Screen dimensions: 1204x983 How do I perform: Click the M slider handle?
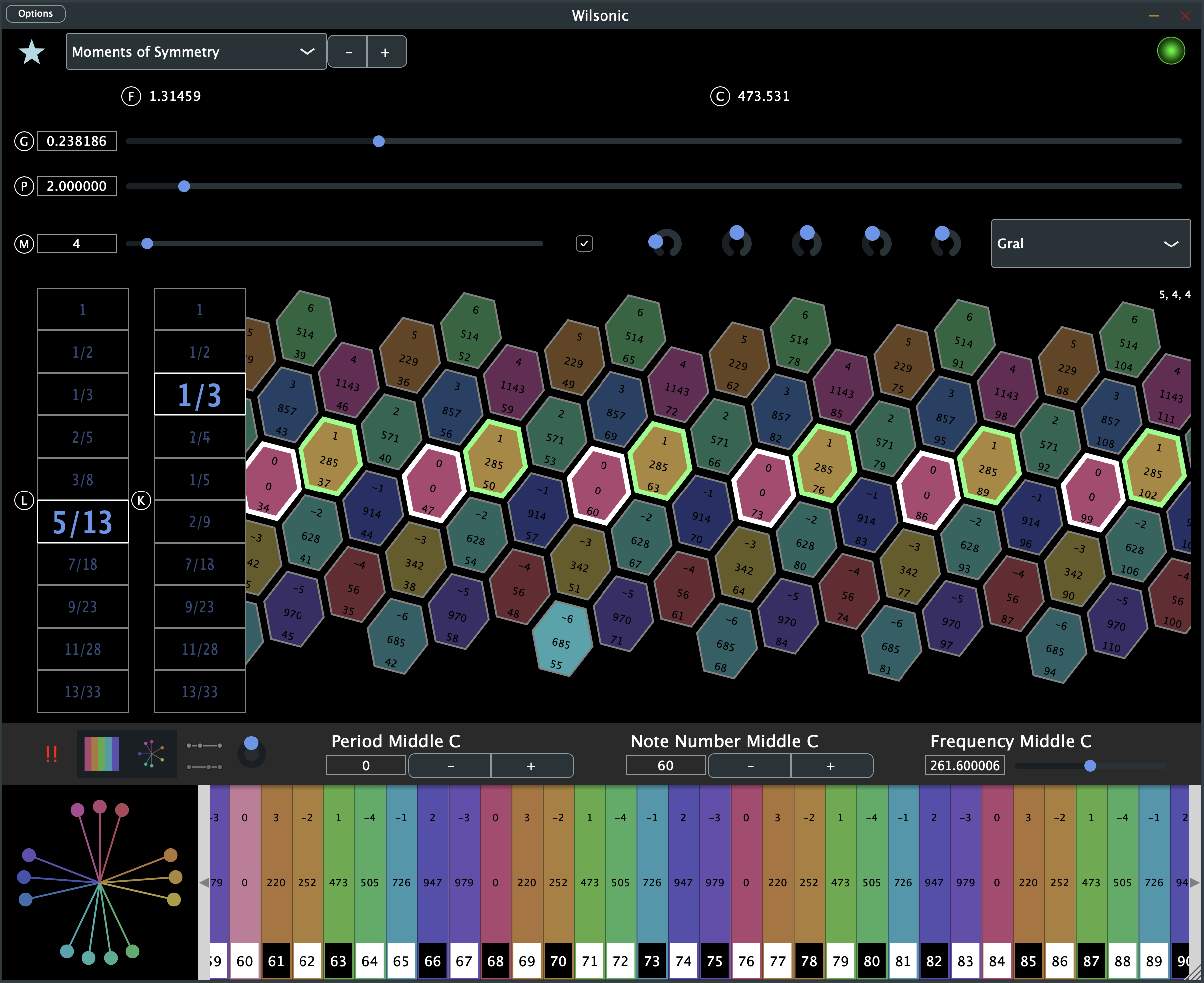[147, 244]
